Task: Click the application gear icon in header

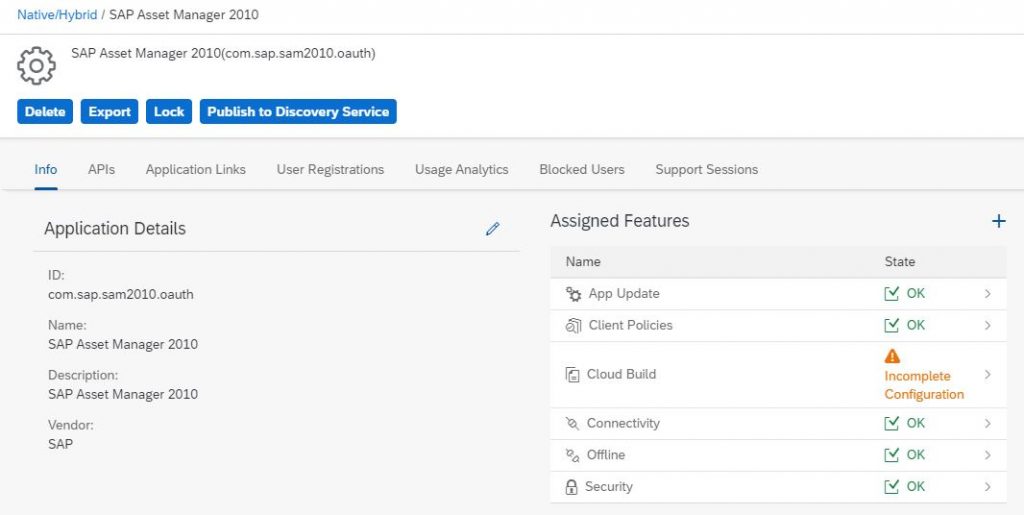Action: pyautogui.click(x=36, y=65)
